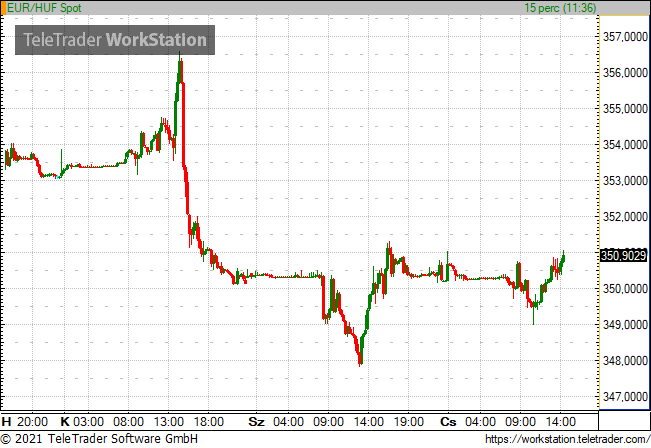Open the workstation.teletrader.com link
Viewport: 651px width, 448px height.
point(568,439)
